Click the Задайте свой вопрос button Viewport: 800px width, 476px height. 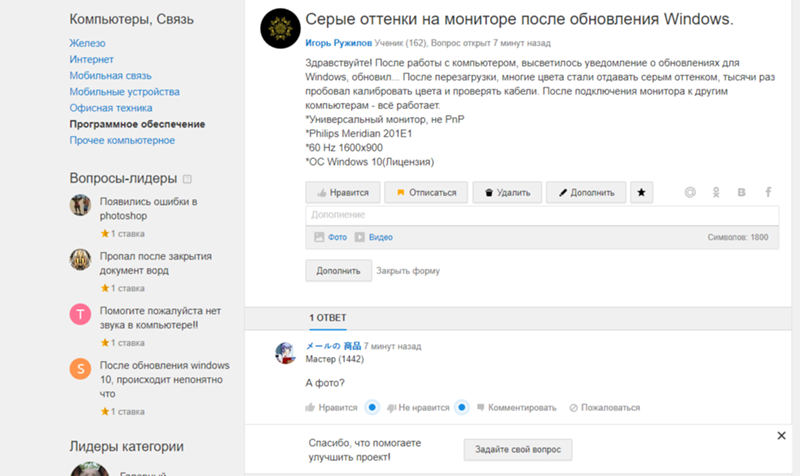518,449
